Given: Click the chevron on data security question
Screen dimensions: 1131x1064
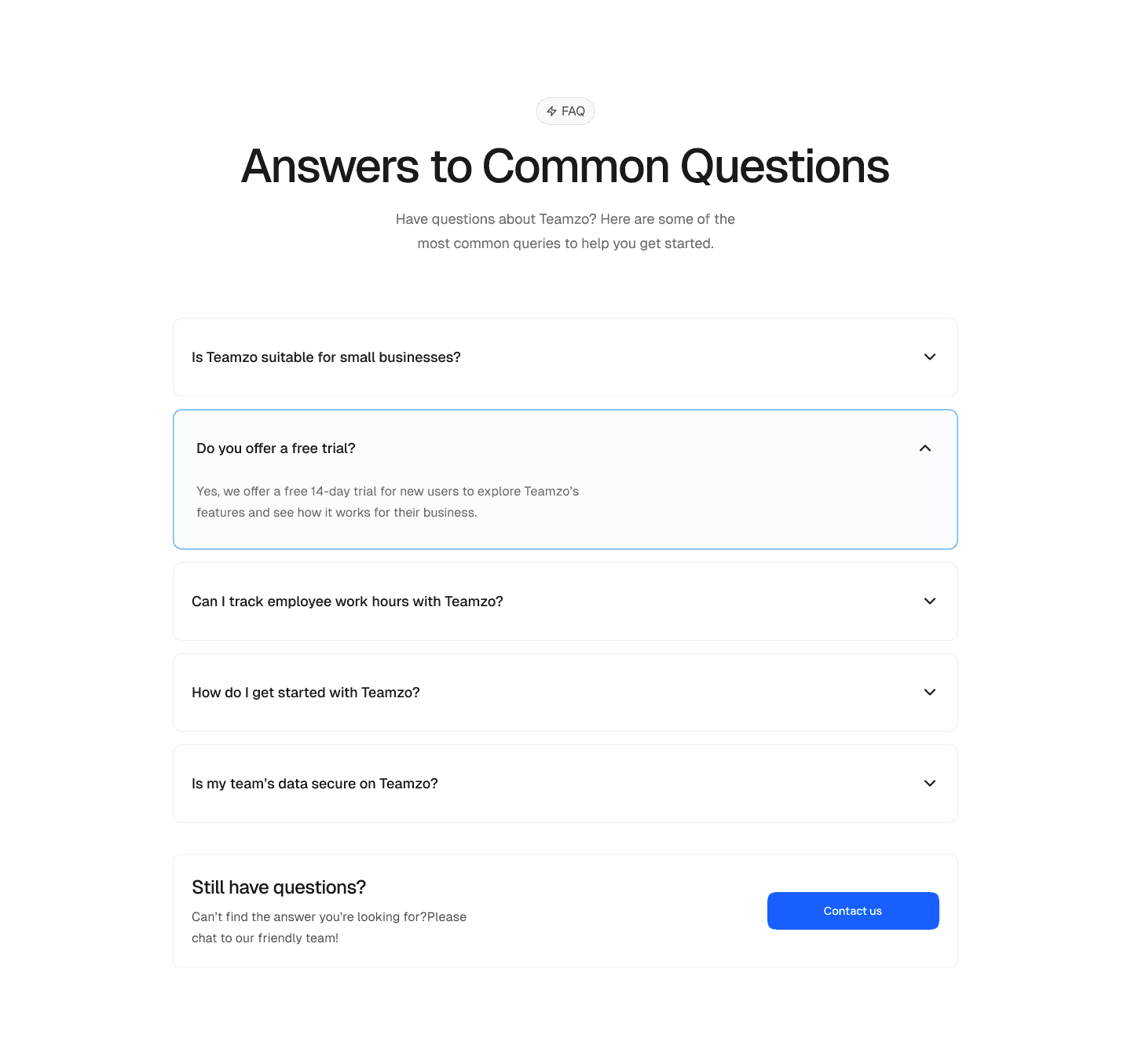Looking at the screenshot, I should [929, 784].
